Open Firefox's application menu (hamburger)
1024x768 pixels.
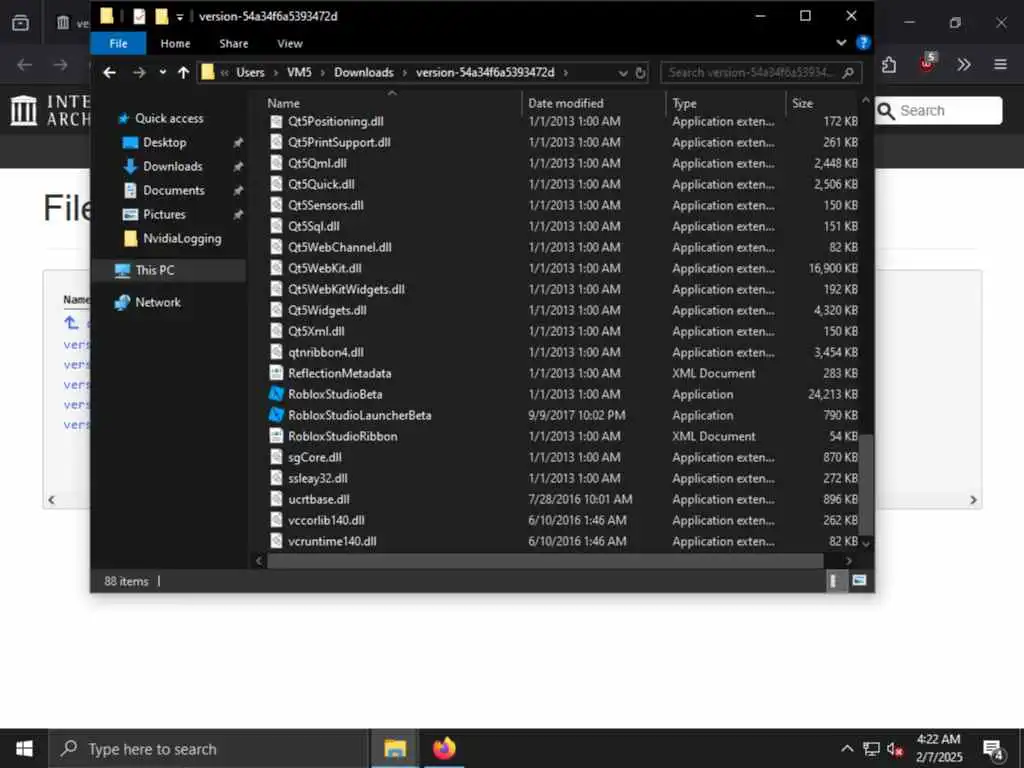click(1000, 64)
